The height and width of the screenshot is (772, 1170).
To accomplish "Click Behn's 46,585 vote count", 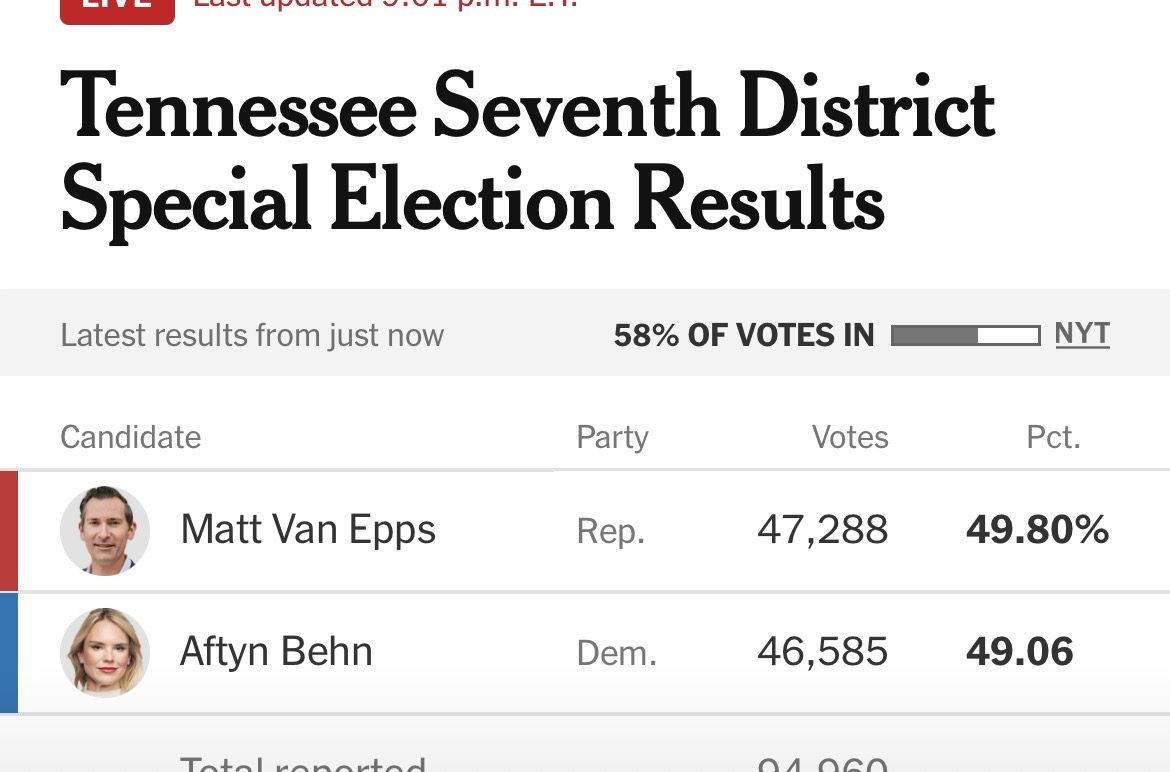I will pyautogui.click(x=822, y=652).
